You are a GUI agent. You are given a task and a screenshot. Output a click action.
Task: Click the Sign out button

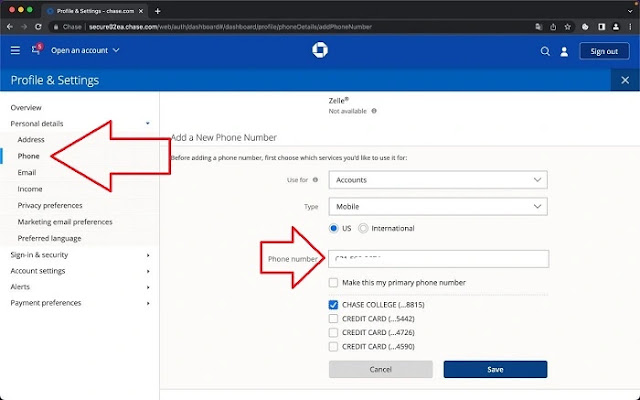(x=604, y=51)
